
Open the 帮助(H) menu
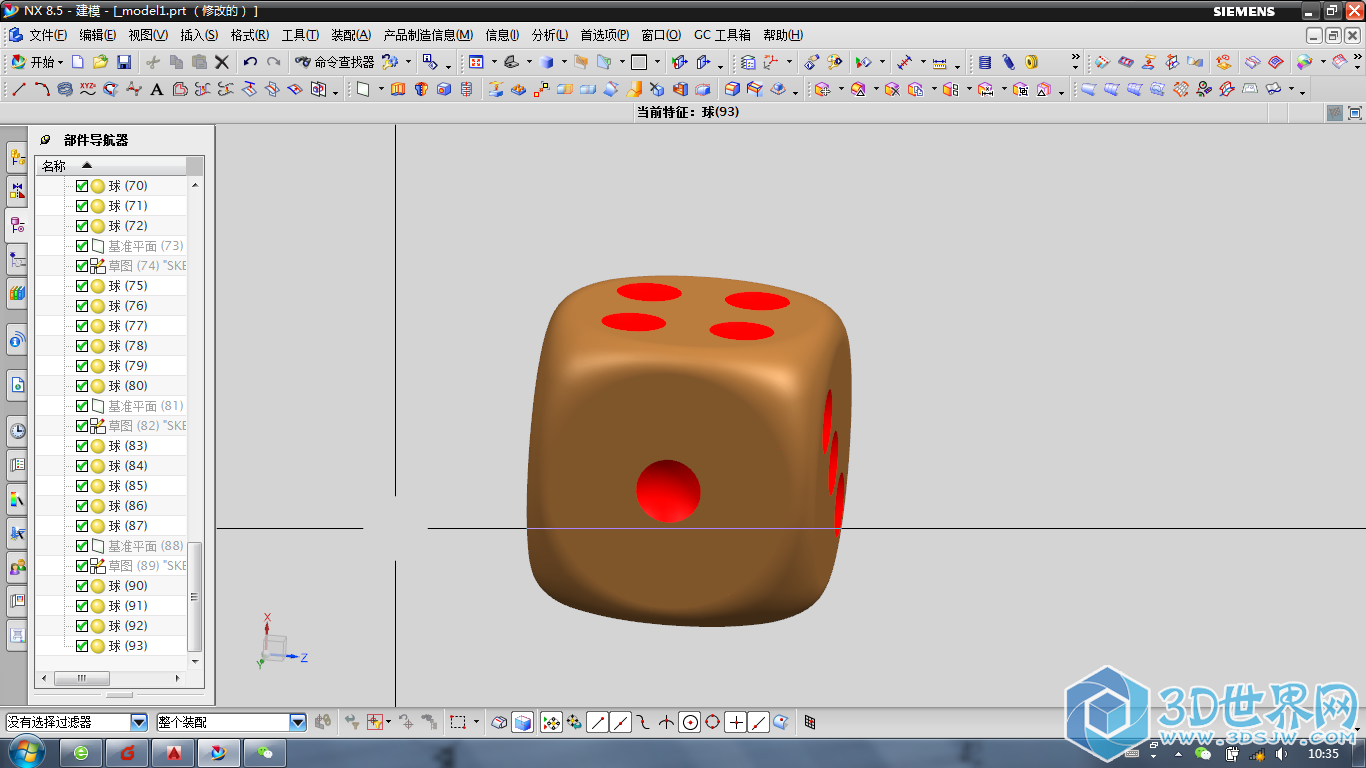coord(783,35)
